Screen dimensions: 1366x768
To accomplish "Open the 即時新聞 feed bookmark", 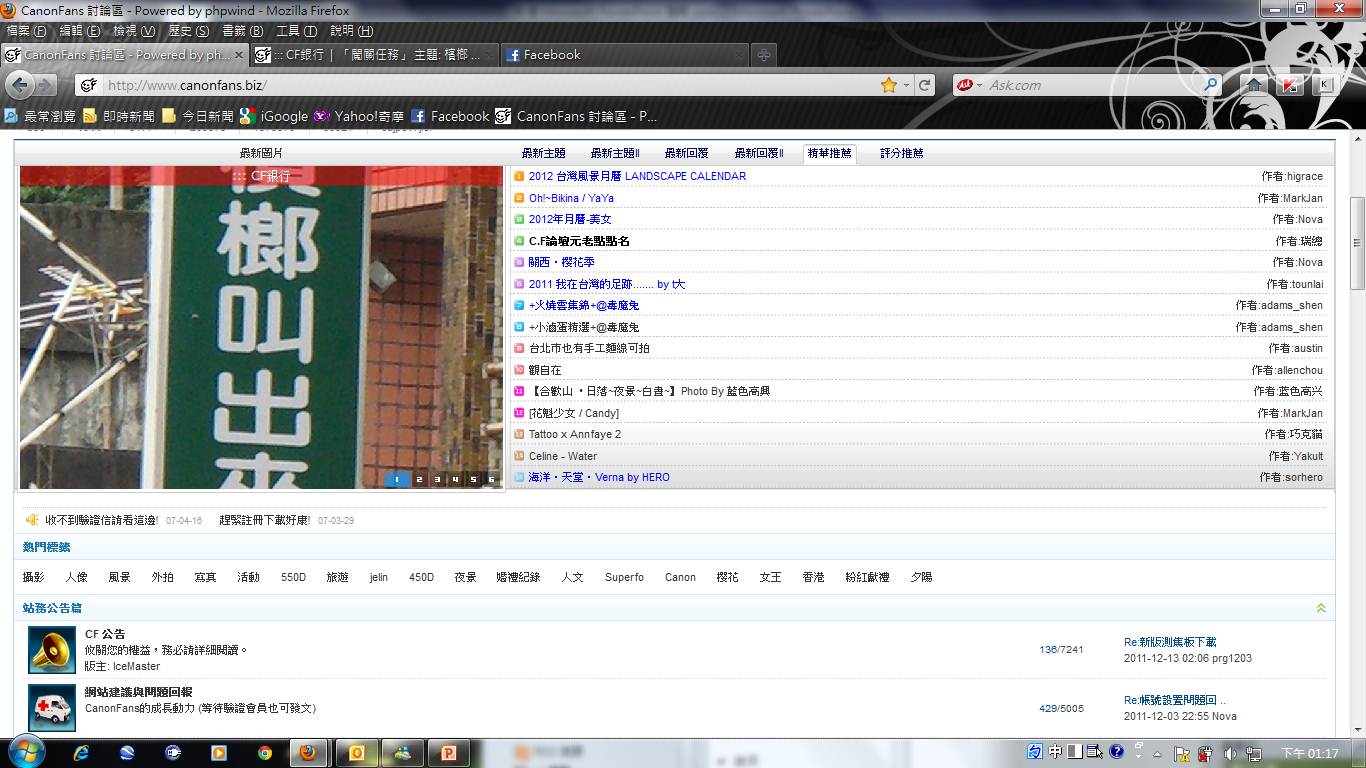I will coord(119,116).
